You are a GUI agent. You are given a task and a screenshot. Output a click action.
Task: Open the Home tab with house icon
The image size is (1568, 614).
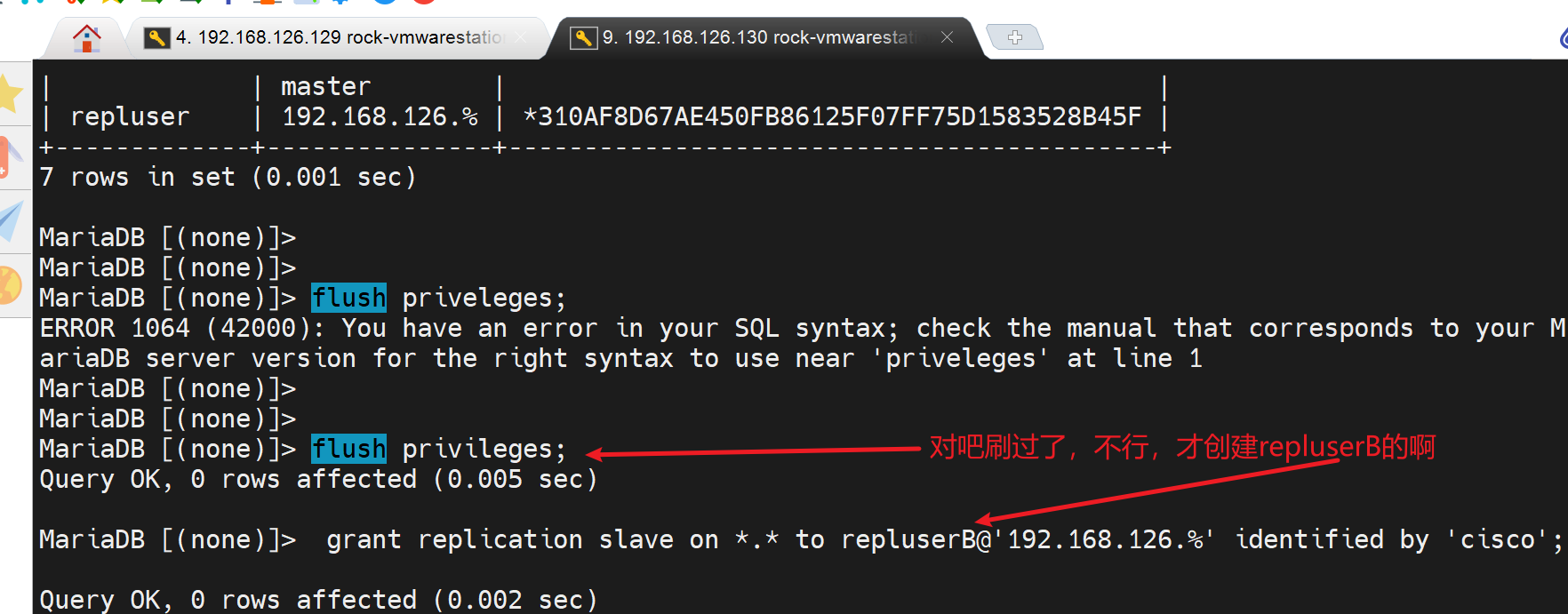[x=86, y=38]
